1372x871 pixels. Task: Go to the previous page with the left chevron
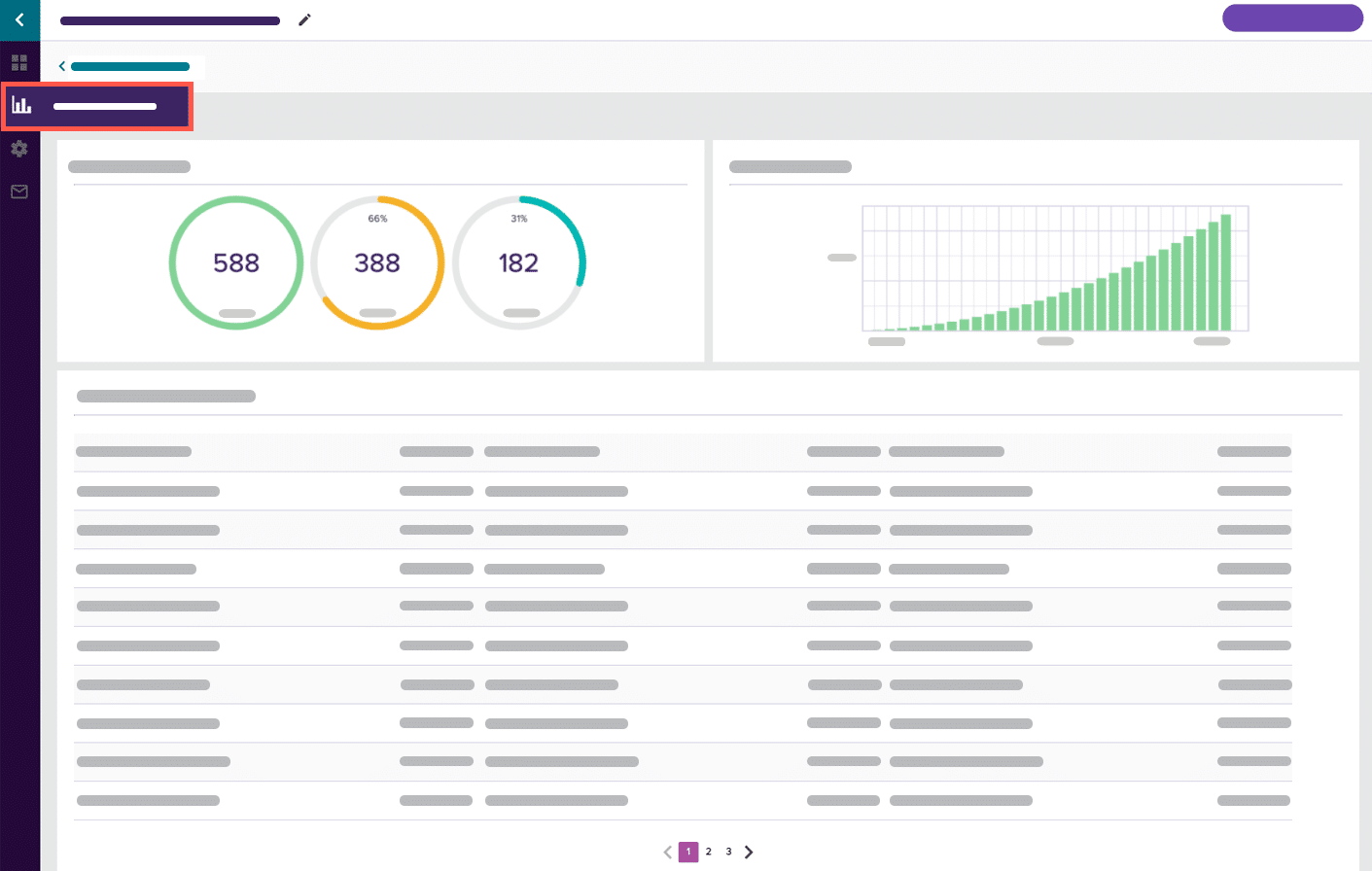tap(668, 852)
